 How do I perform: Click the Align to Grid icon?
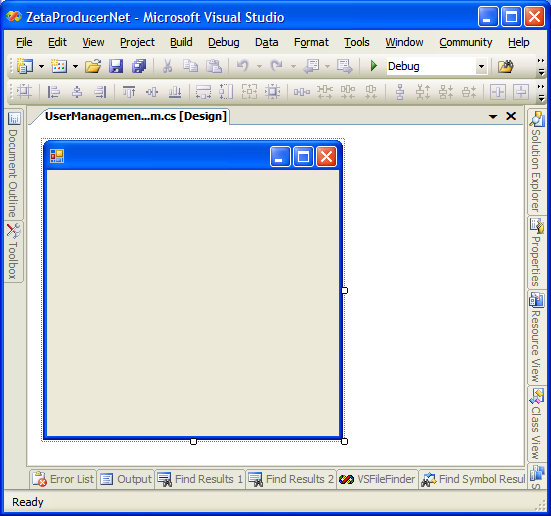[x=24, y=92]
